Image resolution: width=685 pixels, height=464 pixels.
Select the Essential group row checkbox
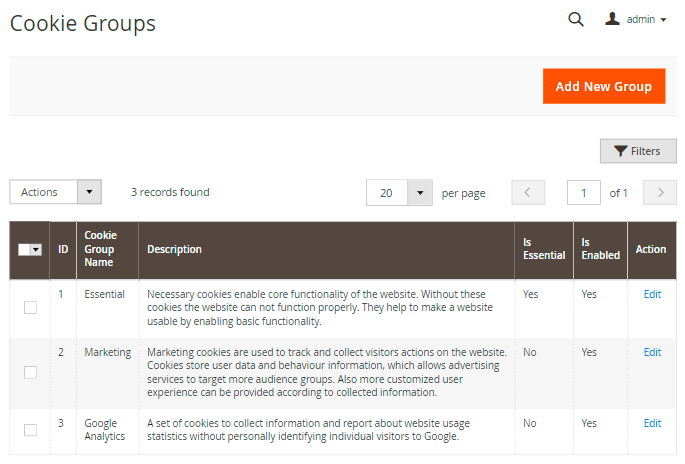coord(30,308)
